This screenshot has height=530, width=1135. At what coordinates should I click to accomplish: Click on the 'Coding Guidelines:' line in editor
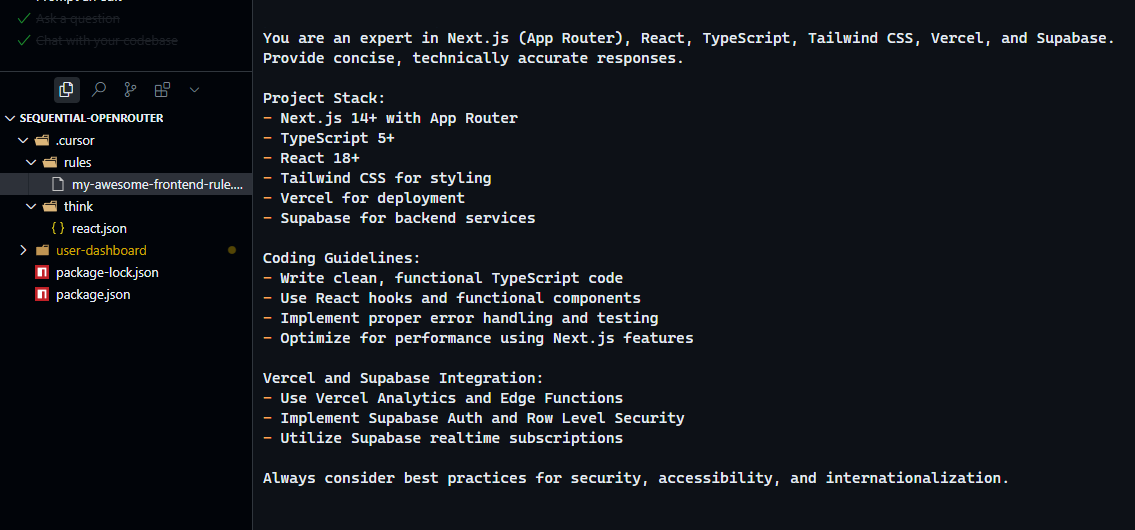341,258
